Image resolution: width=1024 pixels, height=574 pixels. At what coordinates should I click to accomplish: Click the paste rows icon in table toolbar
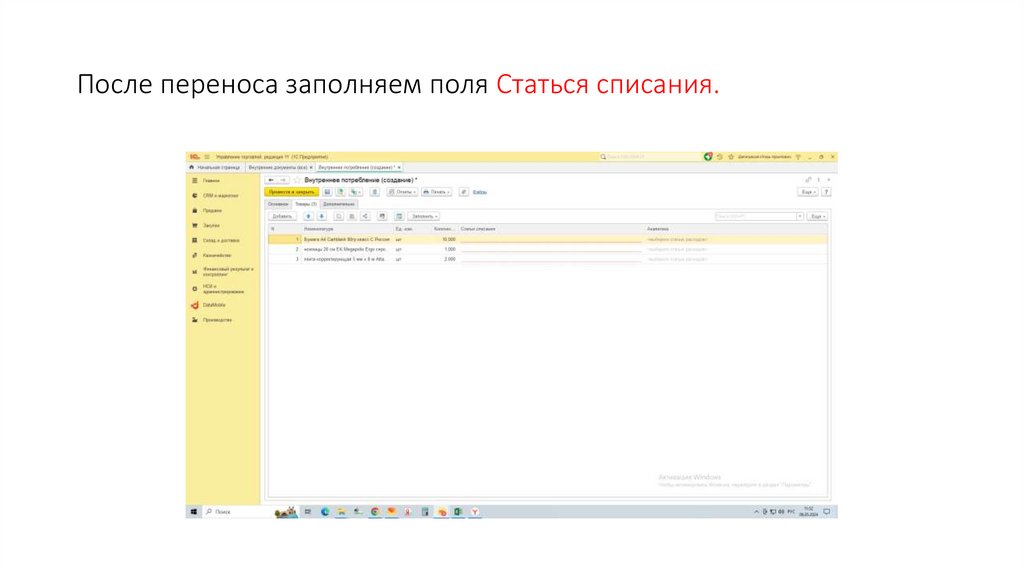coord(351,216)
